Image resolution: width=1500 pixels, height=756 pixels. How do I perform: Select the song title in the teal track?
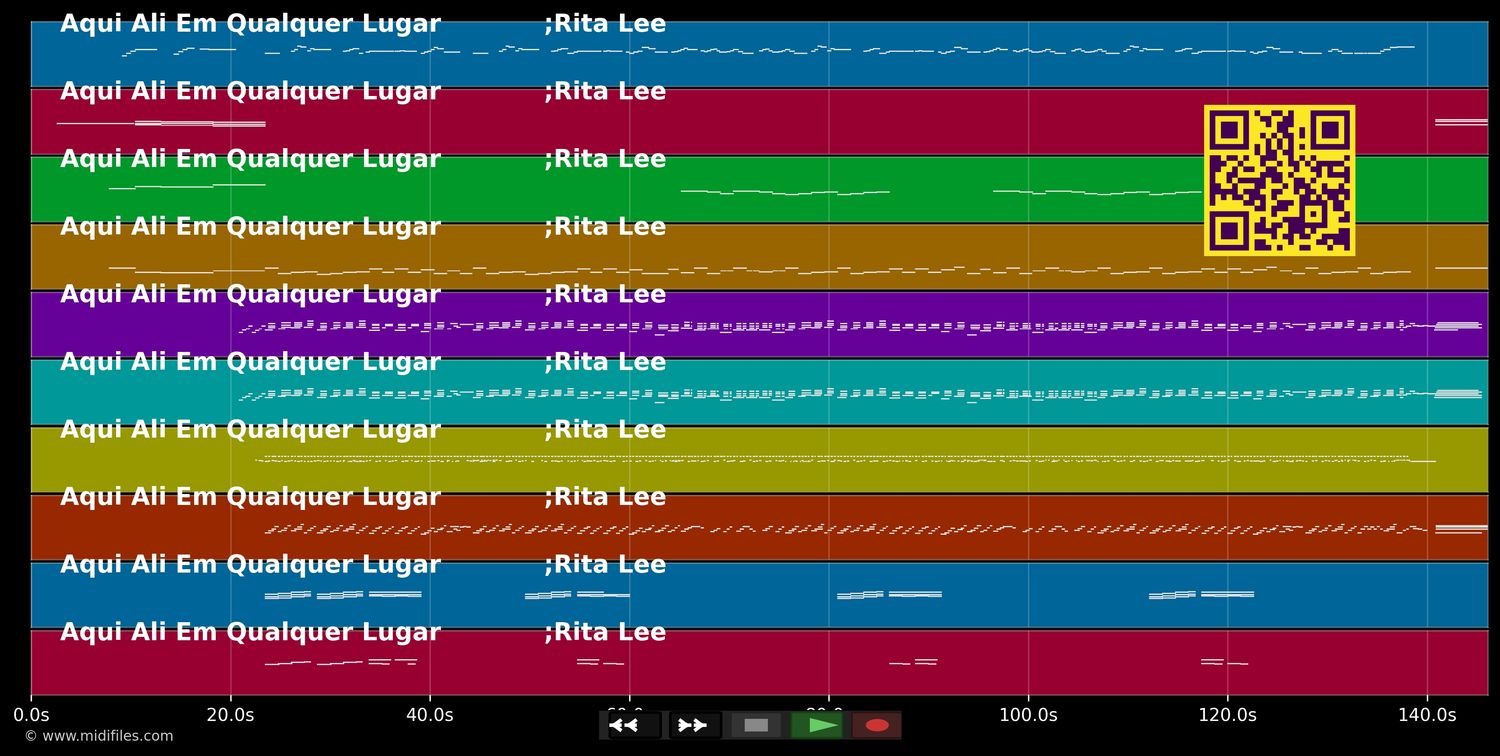click(250, 362)
